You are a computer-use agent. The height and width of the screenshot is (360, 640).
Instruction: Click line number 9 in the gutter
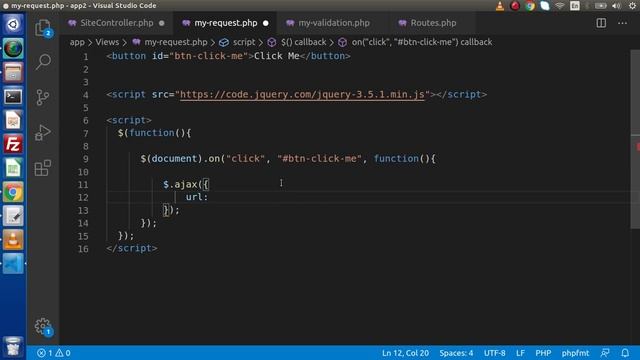85,159
